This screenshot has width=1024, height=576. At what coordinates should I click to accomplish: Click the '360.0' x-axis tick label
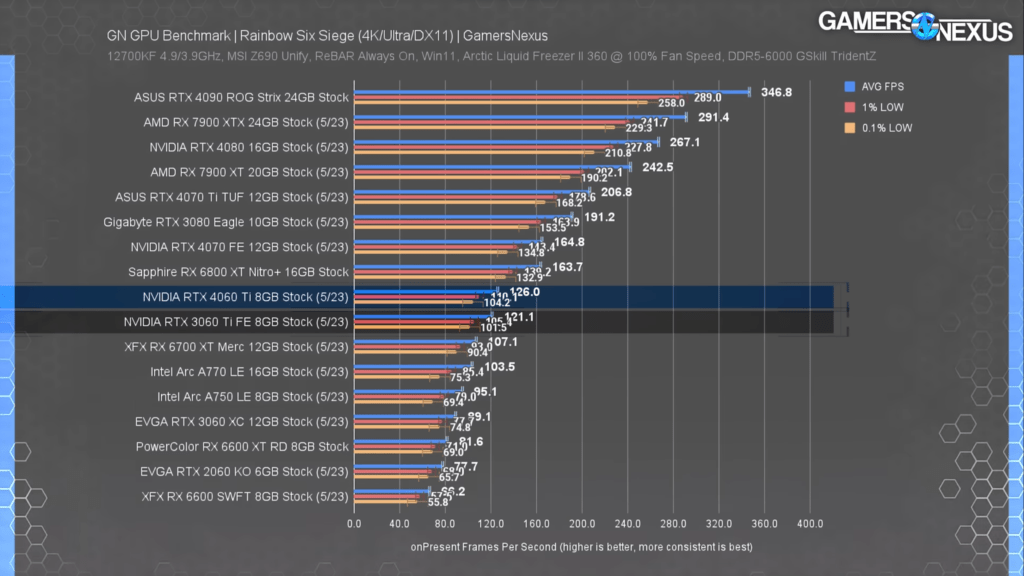coord(765,524)
